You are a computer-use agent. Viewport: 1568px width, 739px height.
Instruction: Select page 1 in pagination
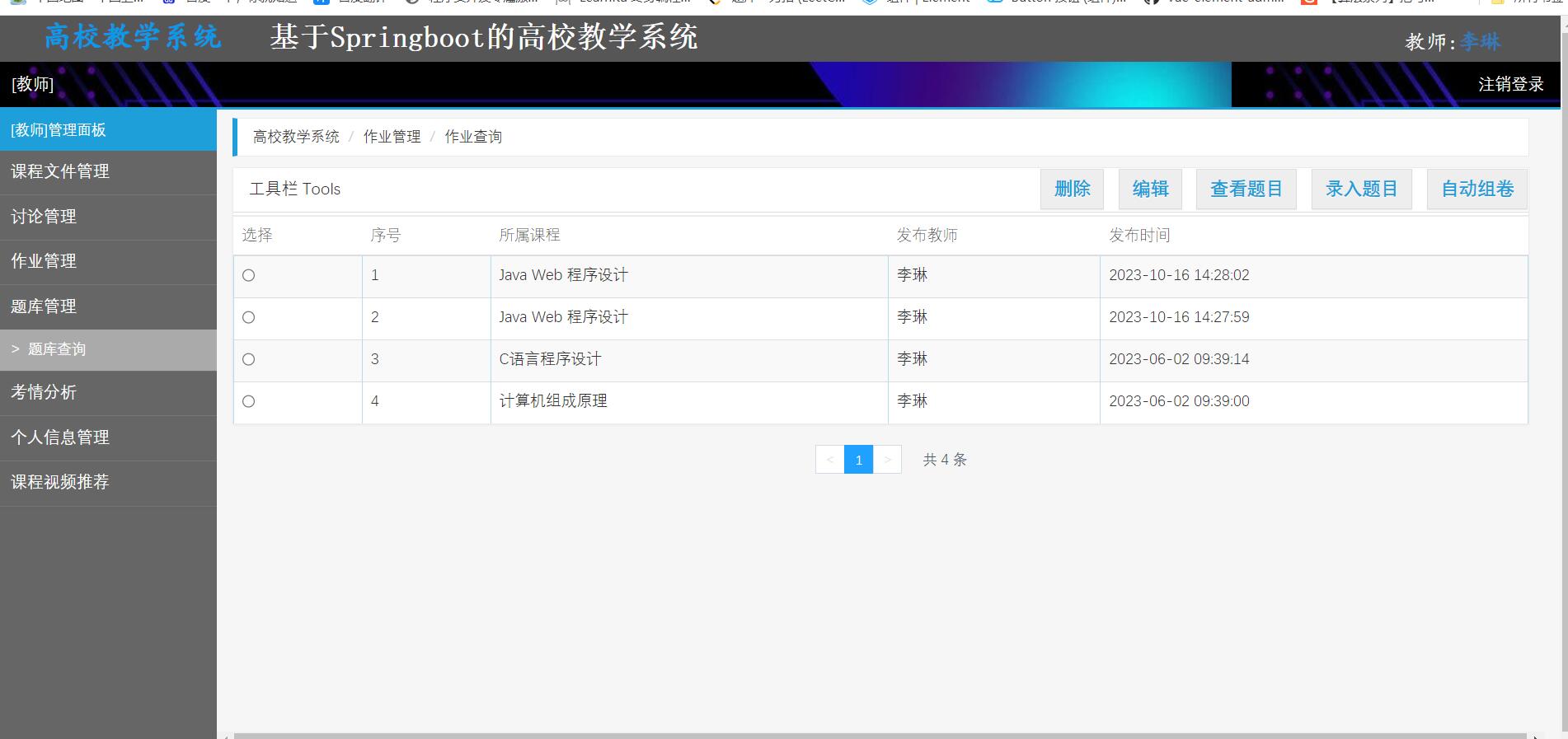click(x=858, y=460)
